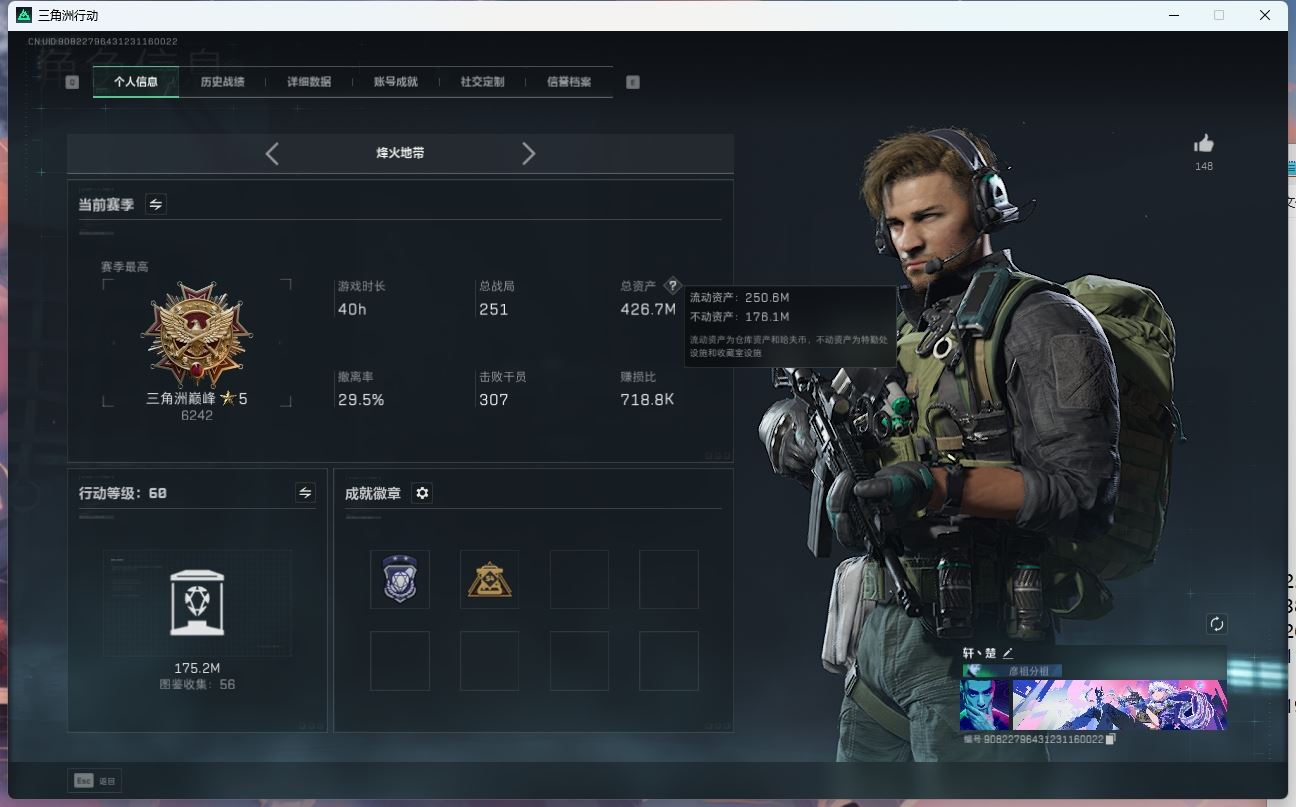Copy the player ID number icon

click(1111, 739)
